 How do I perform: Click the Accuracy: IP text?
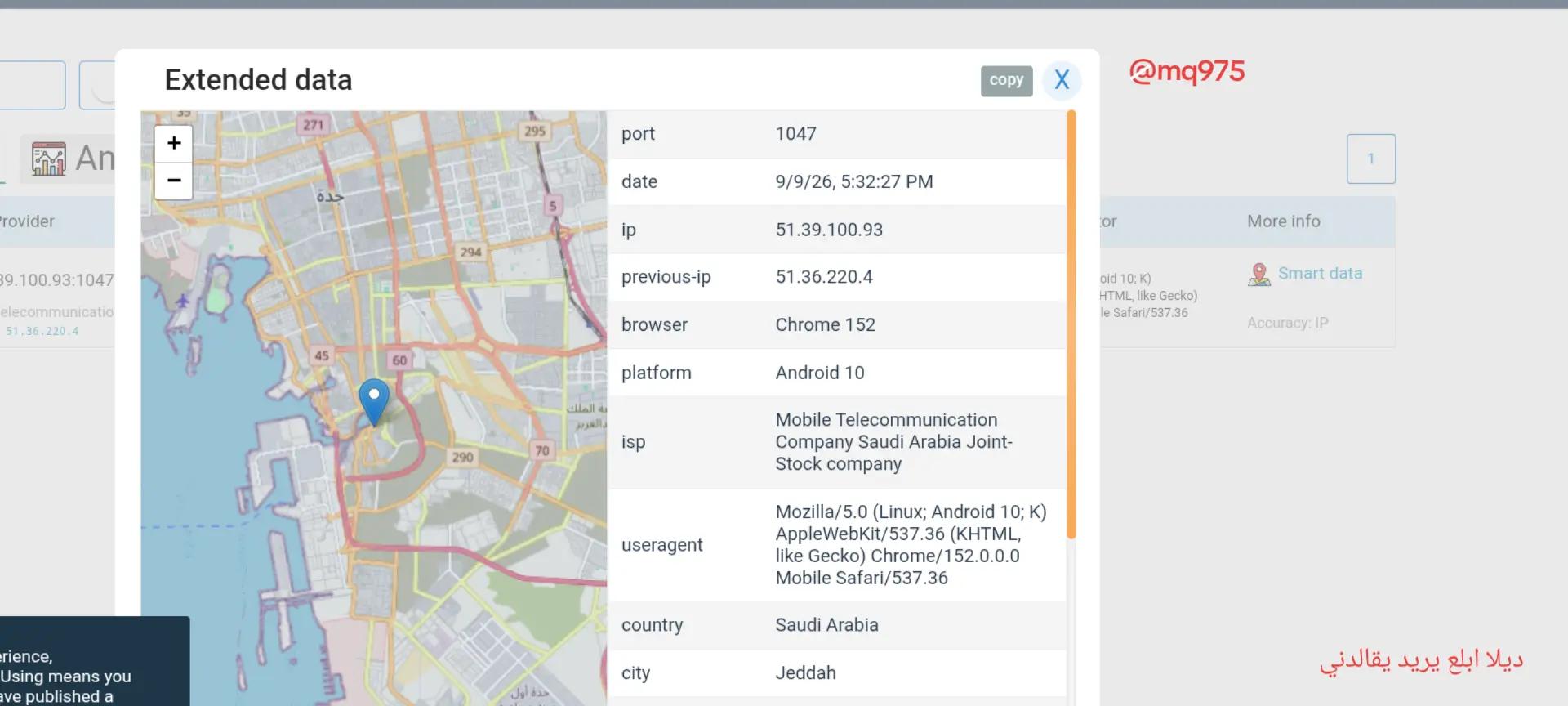click(1288, 323)
